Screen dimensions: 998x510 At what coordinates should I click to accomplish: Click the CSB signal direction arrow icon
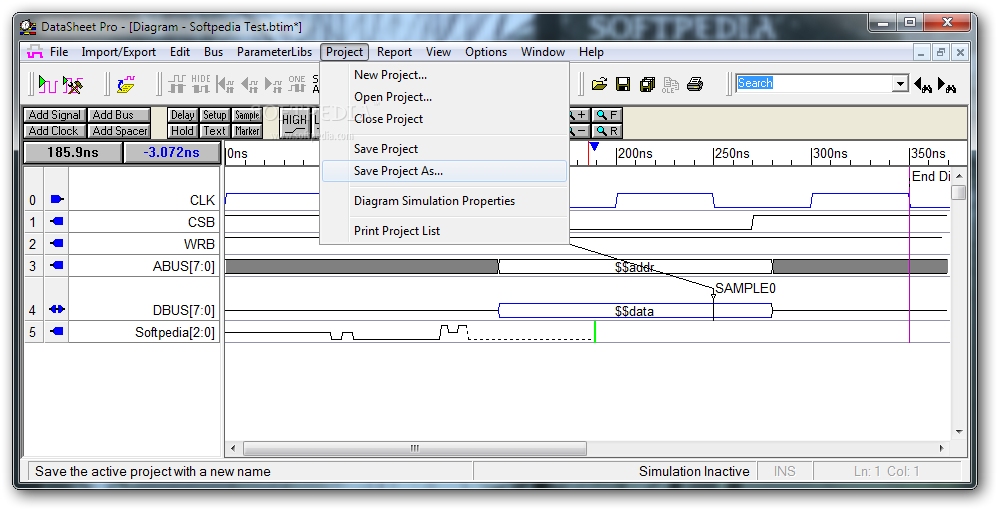click(57, 222)
